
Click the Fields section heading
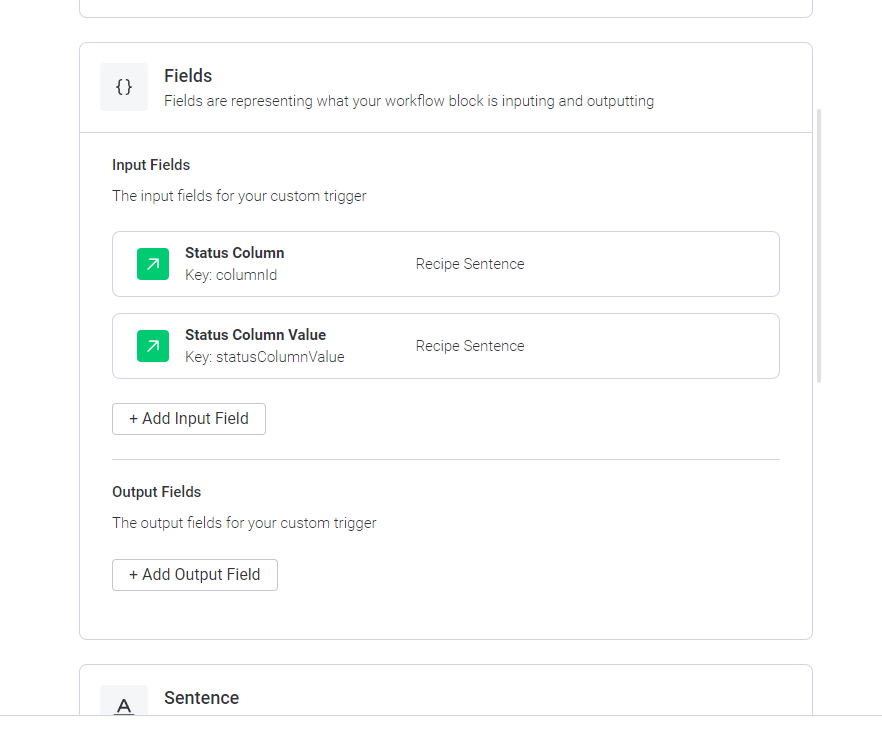(188, 76)
